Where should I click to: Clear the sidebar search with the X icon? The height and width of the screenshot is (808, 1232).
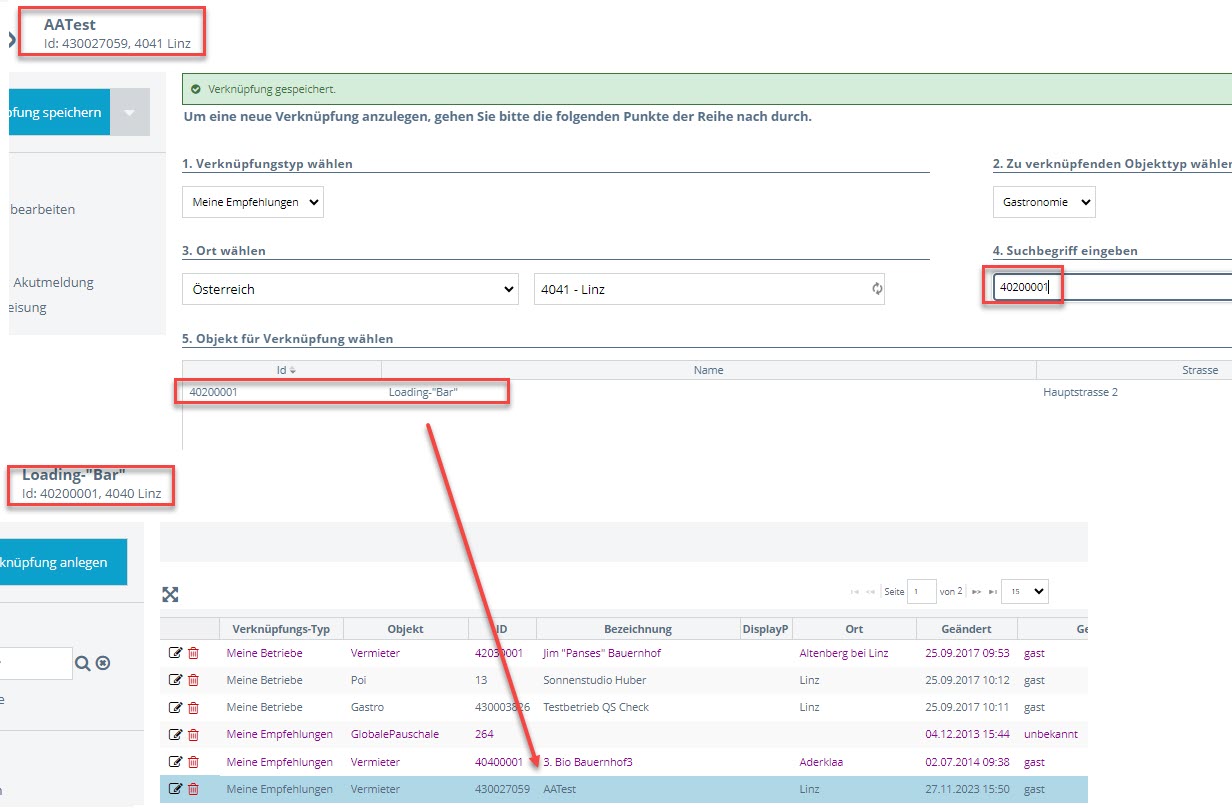(x=102, y=663)
